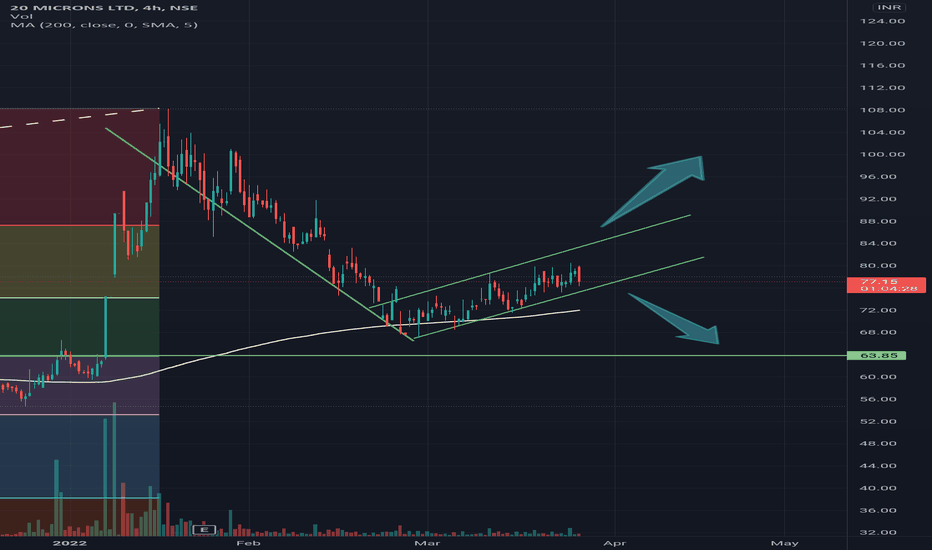Click the 100.00 price axis label

point(882,155)
